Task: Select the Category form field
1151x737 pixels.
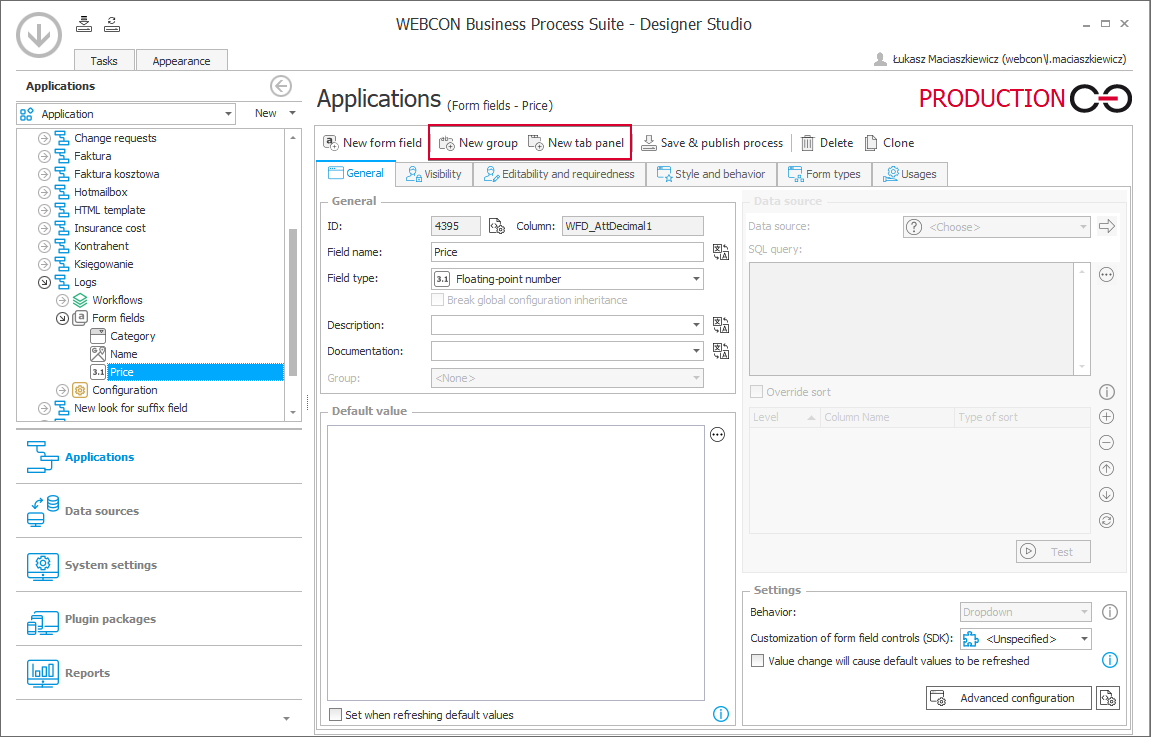Action: tap(132, 336)
